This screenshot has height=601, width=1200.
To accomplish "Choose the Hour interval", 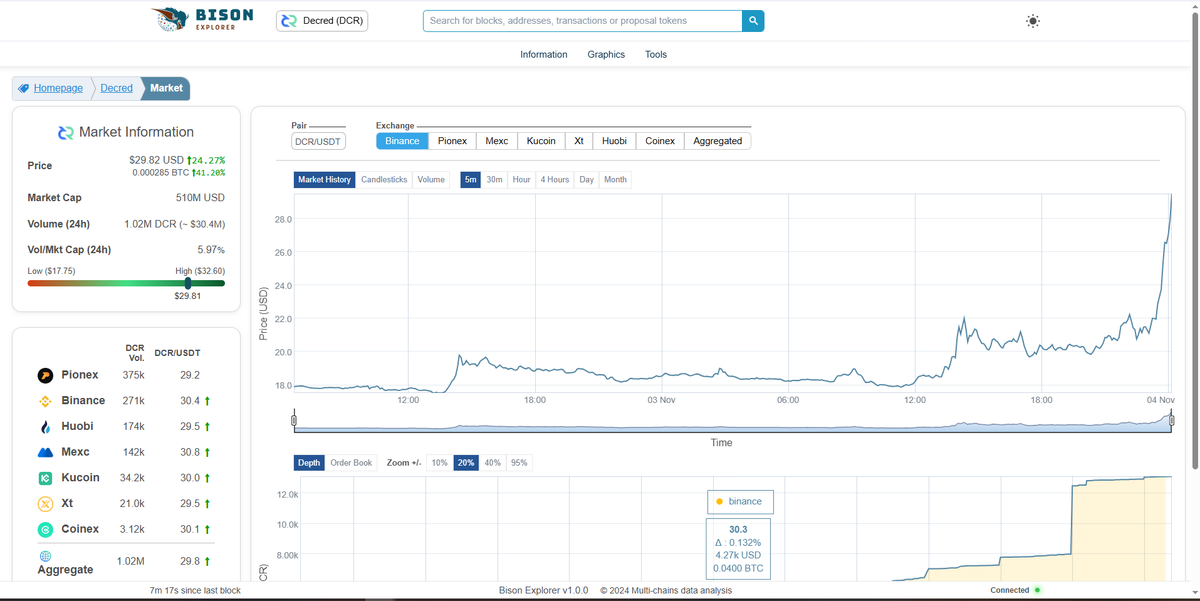I will click(521, 180).
